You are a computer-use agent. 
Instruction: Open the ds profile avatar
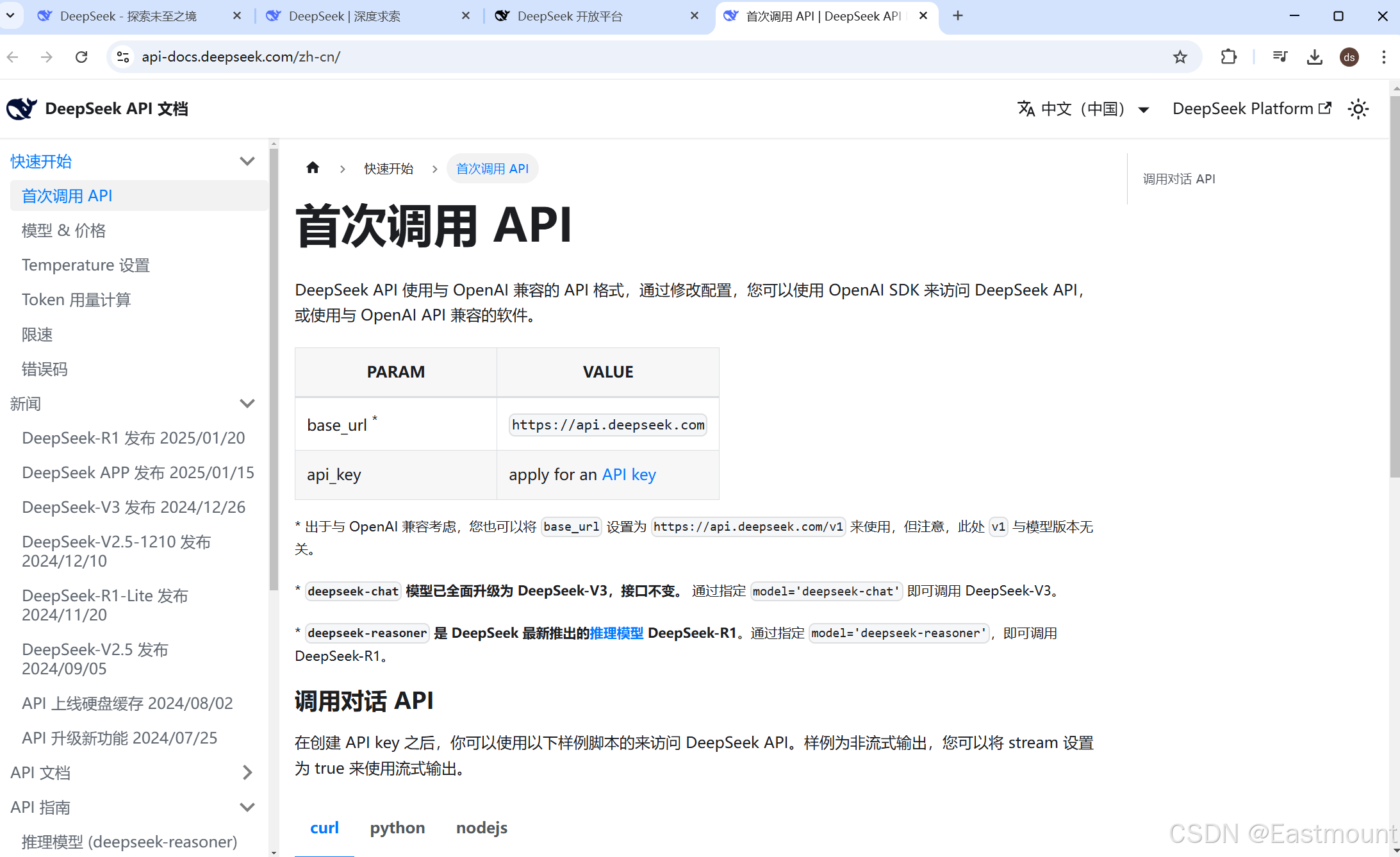[x=1349, y=57]
